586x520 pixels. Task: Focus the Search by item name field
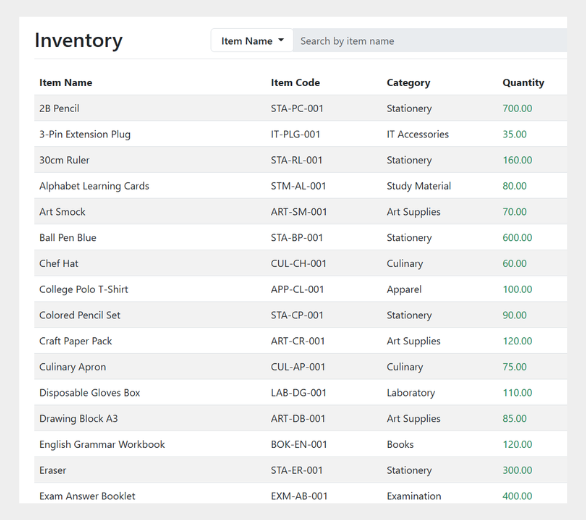pyautogui.click(x=430, y=40)
